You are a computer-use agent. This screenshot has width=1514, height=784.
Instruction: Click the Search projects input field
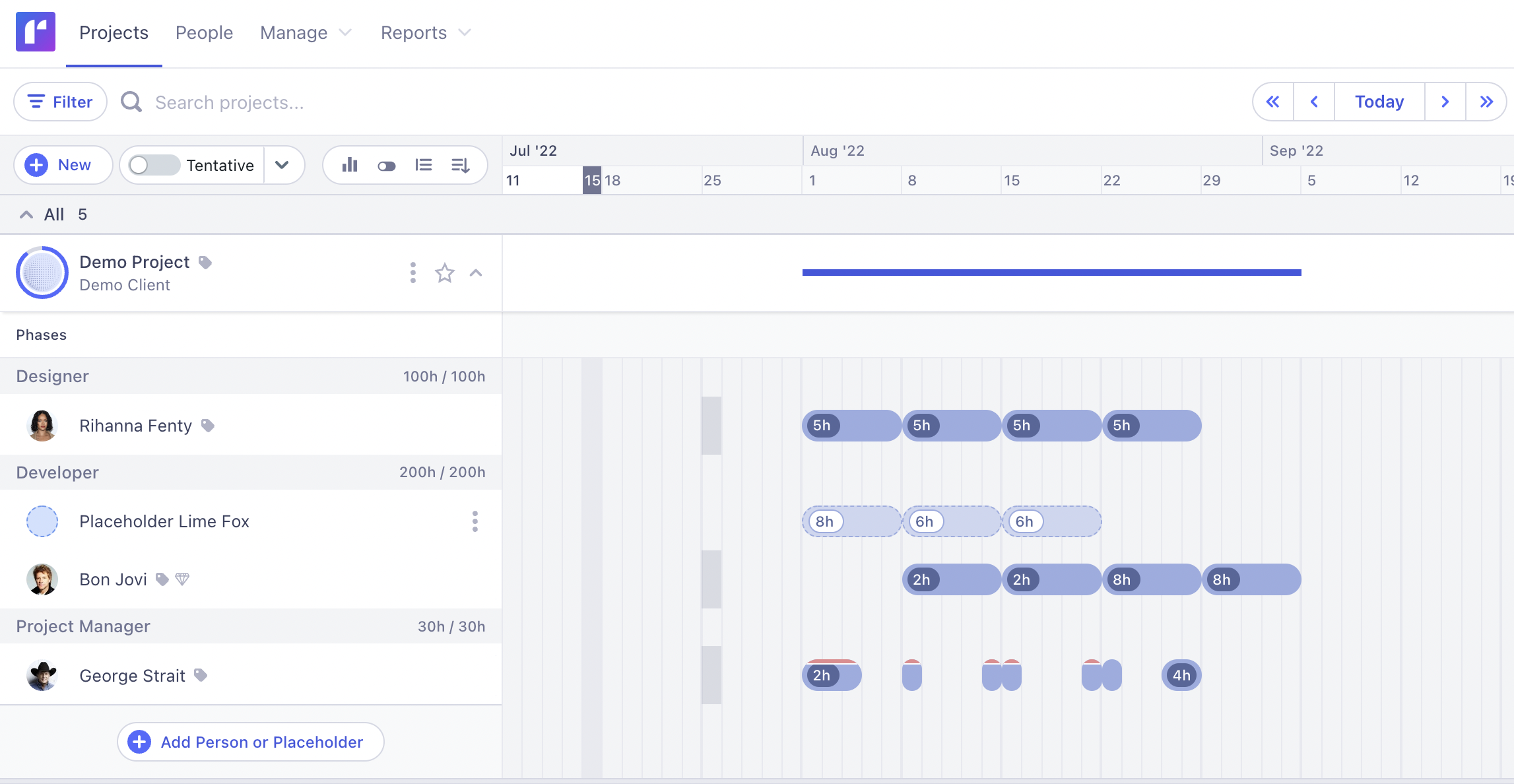click(x=230, y=102)
